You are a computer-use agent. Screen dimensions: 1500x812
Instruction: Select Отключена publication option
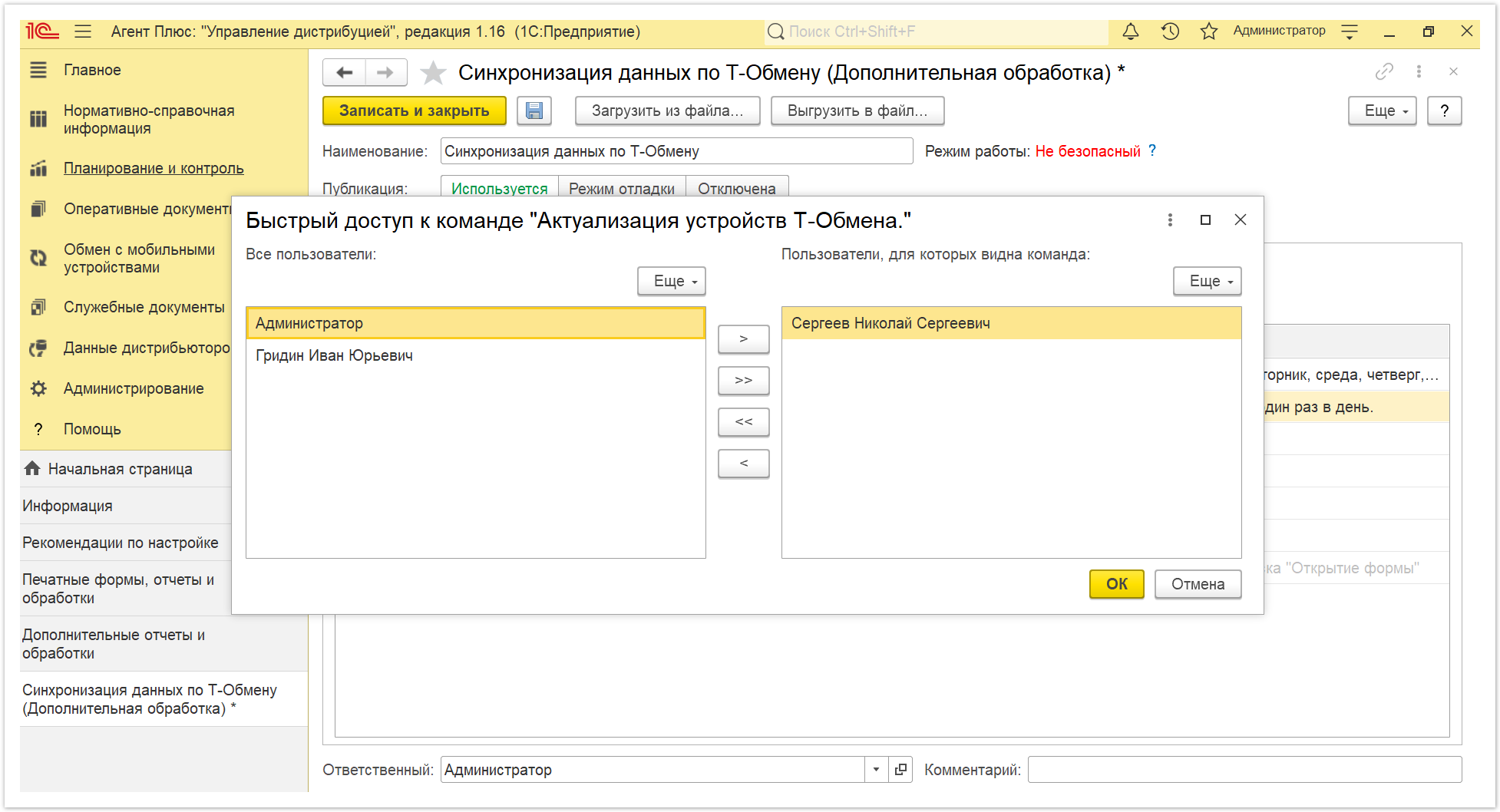coord(737,187)
